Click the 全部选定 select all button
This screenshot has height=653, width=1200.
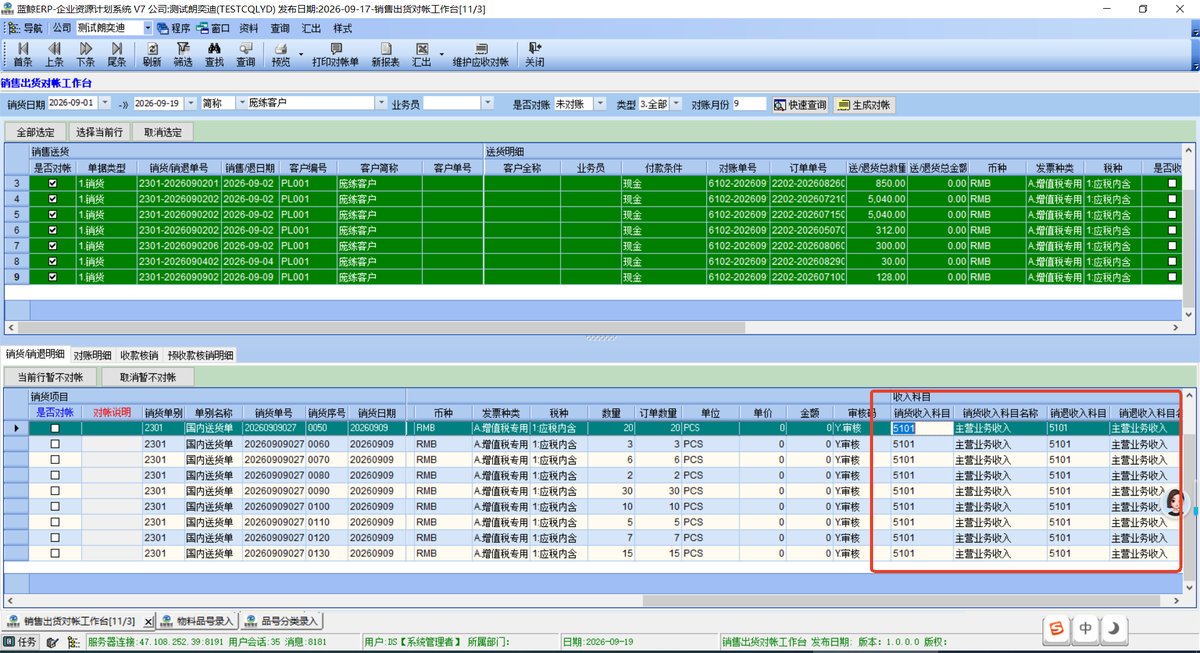(x=36, y=131)
